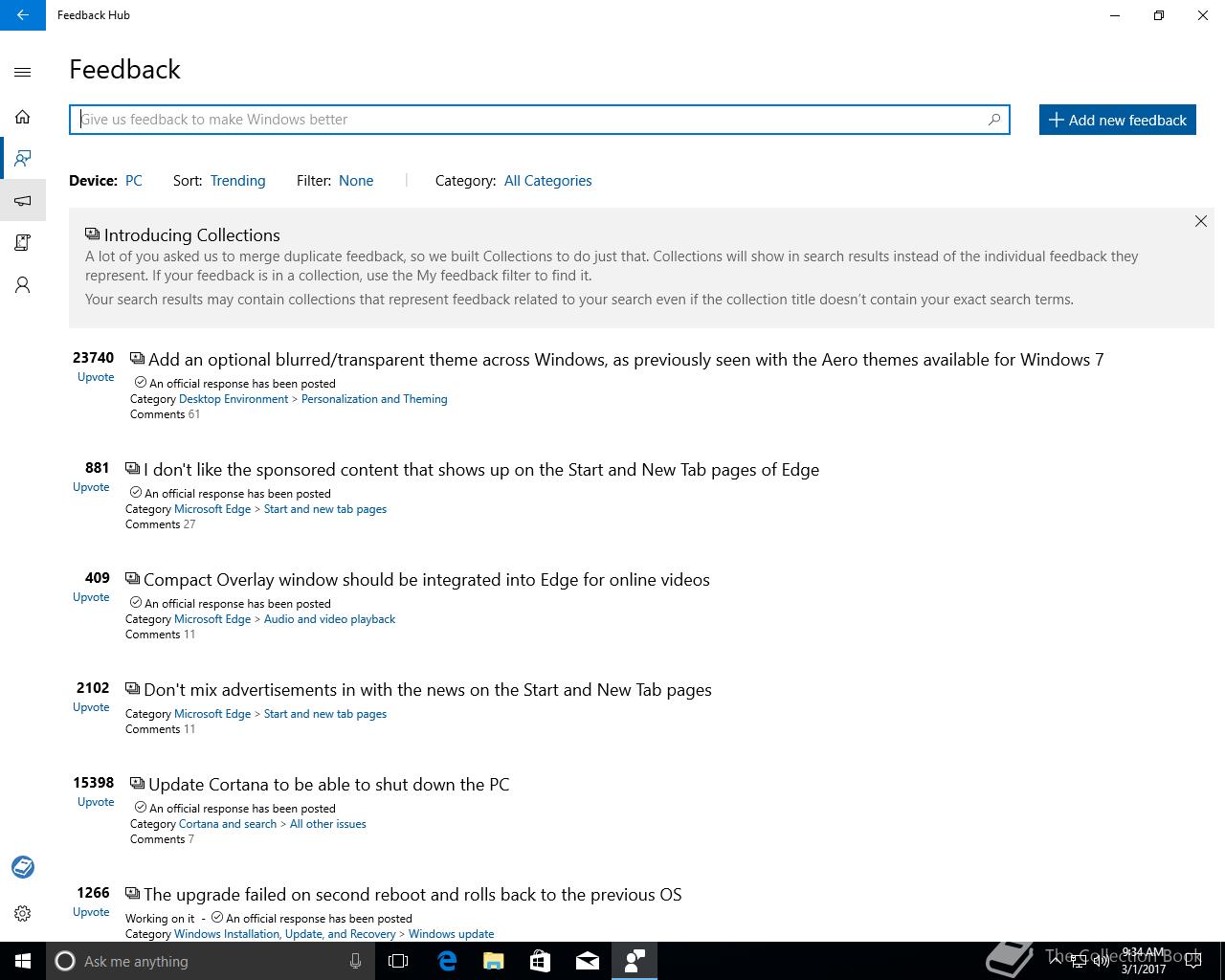Click Microsoft Edge link under Compact Overlay feedback
The height and width of the screenshot is (980, 1225).
click(212, 619)
